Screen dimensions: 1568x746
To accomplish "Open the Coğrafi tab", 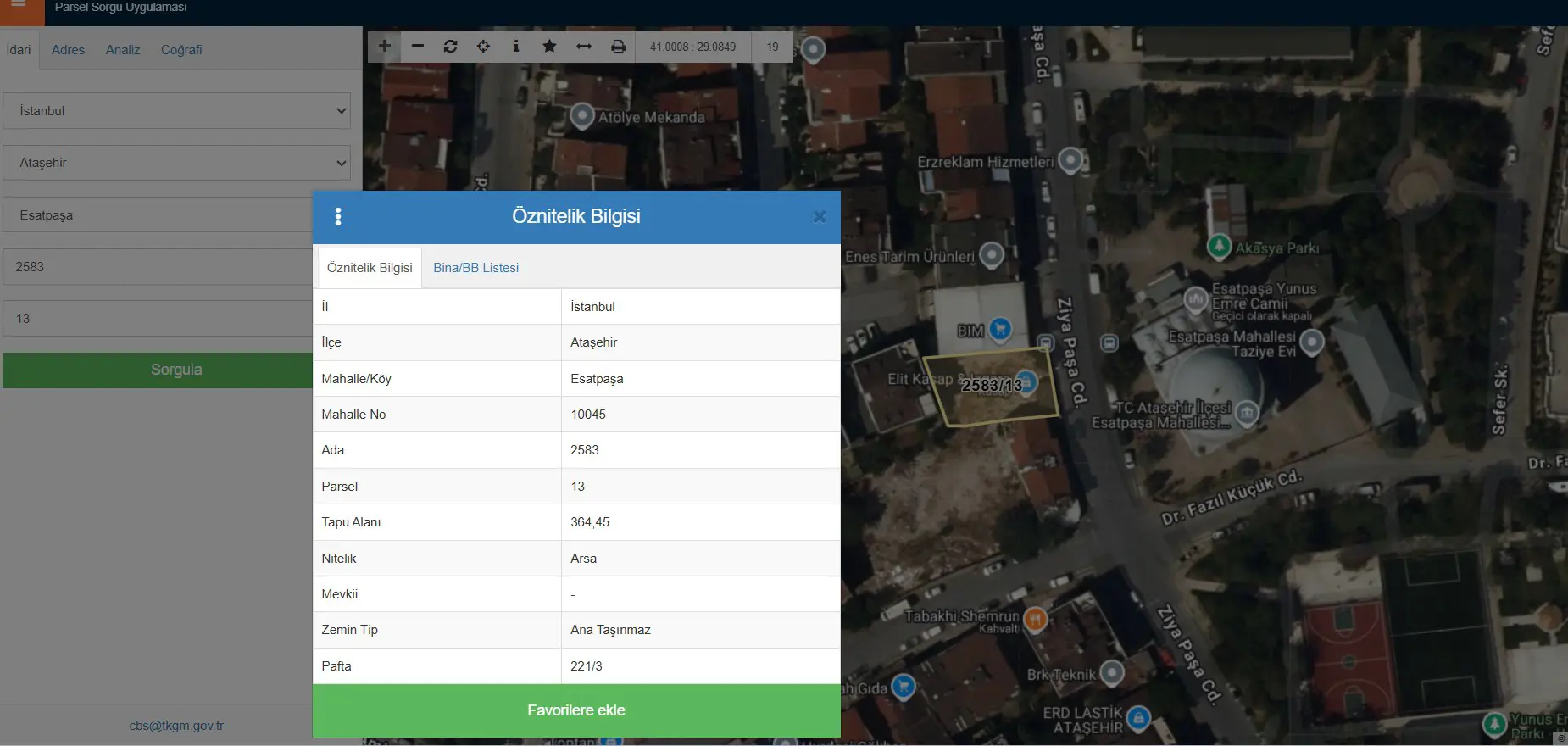I will (181, 50).
